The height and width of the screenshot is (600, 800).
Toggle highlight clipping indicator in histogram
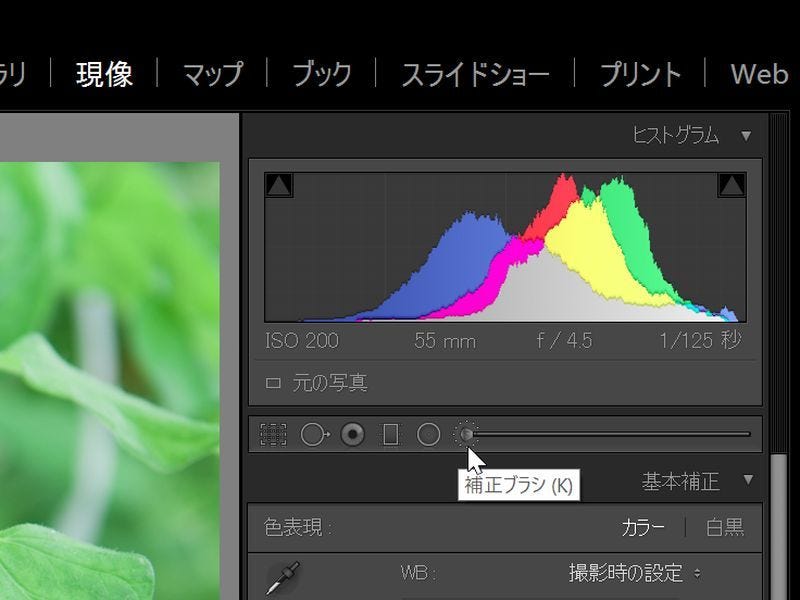732,185
